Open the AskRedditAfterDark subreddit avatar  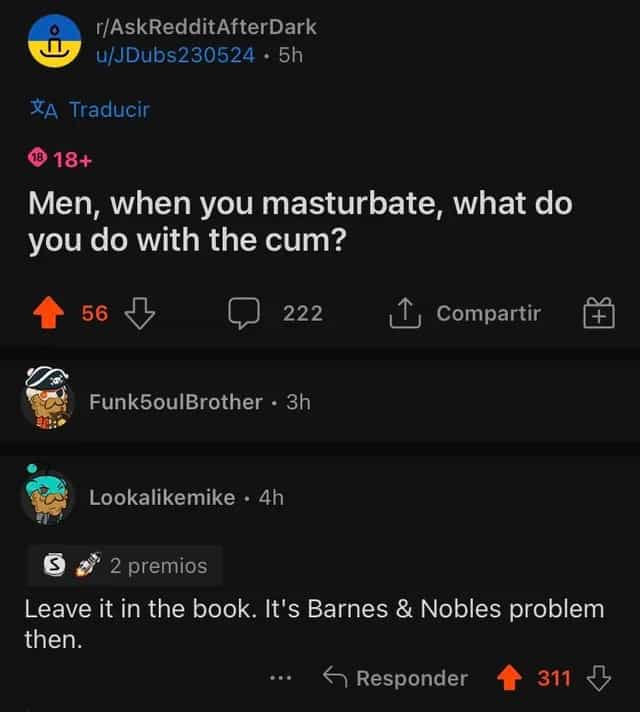click(x=55, y=41)
